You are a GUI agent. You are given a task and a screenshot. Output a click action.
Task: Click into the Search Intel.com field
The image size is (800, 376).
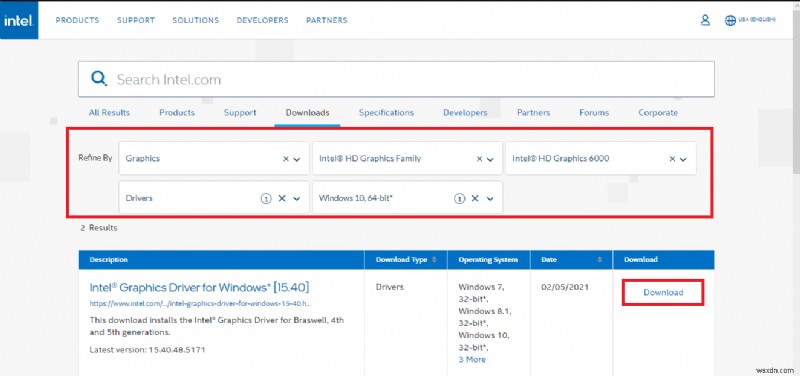396,79
